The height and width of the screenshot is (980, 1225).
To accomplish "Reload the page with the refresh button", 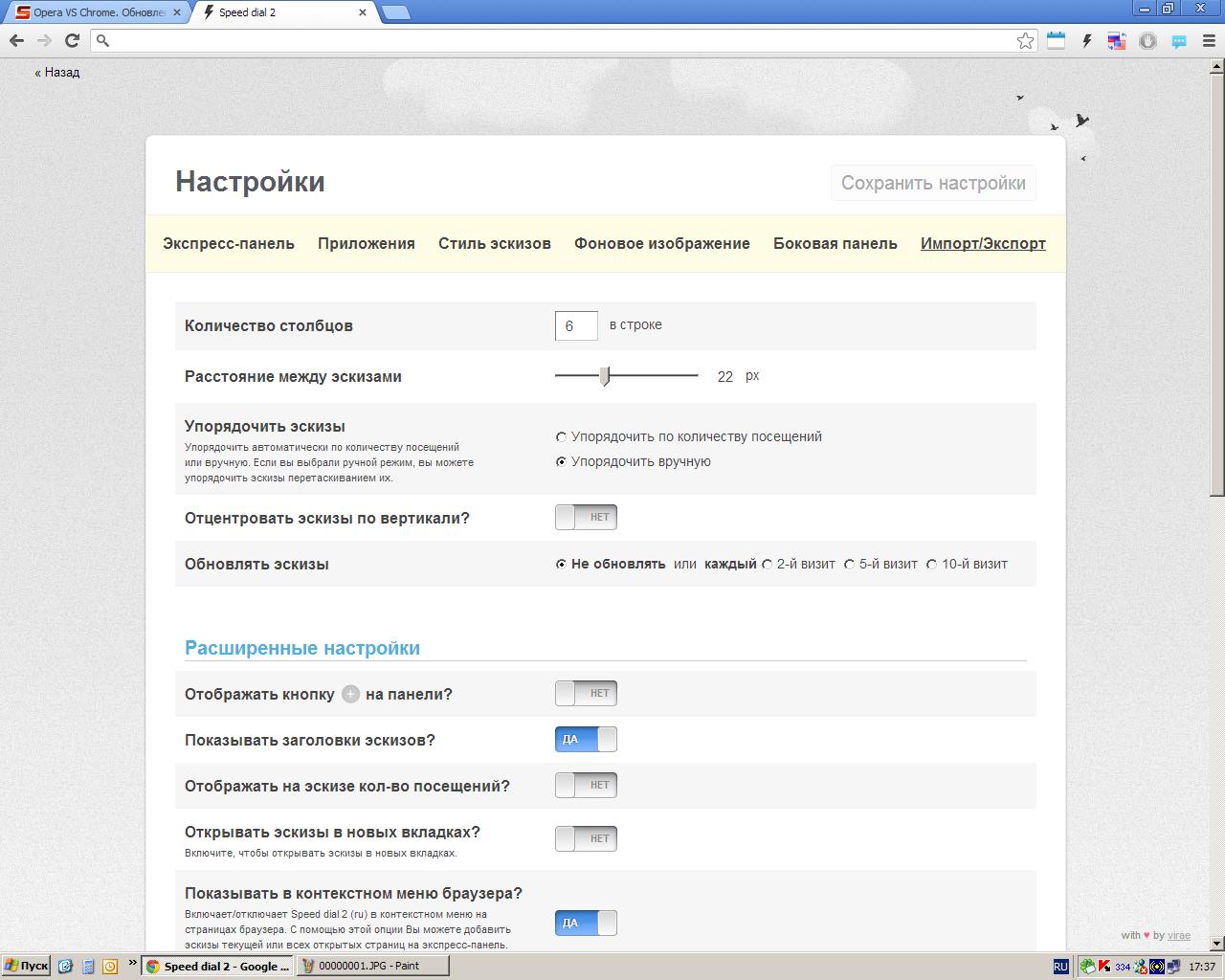I will (72, 40).
